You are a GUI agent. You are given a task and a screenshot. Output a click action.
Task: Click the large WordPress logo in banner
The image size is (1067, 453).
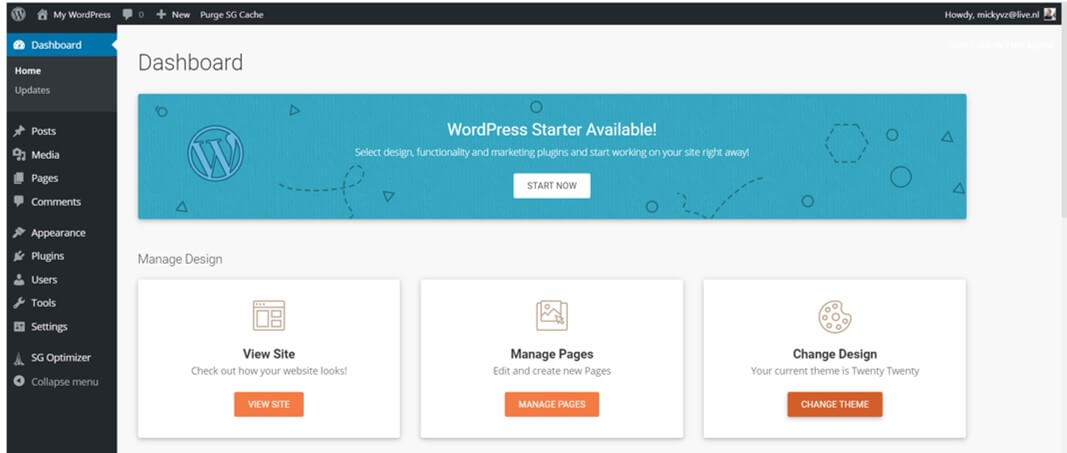[215, 154]
